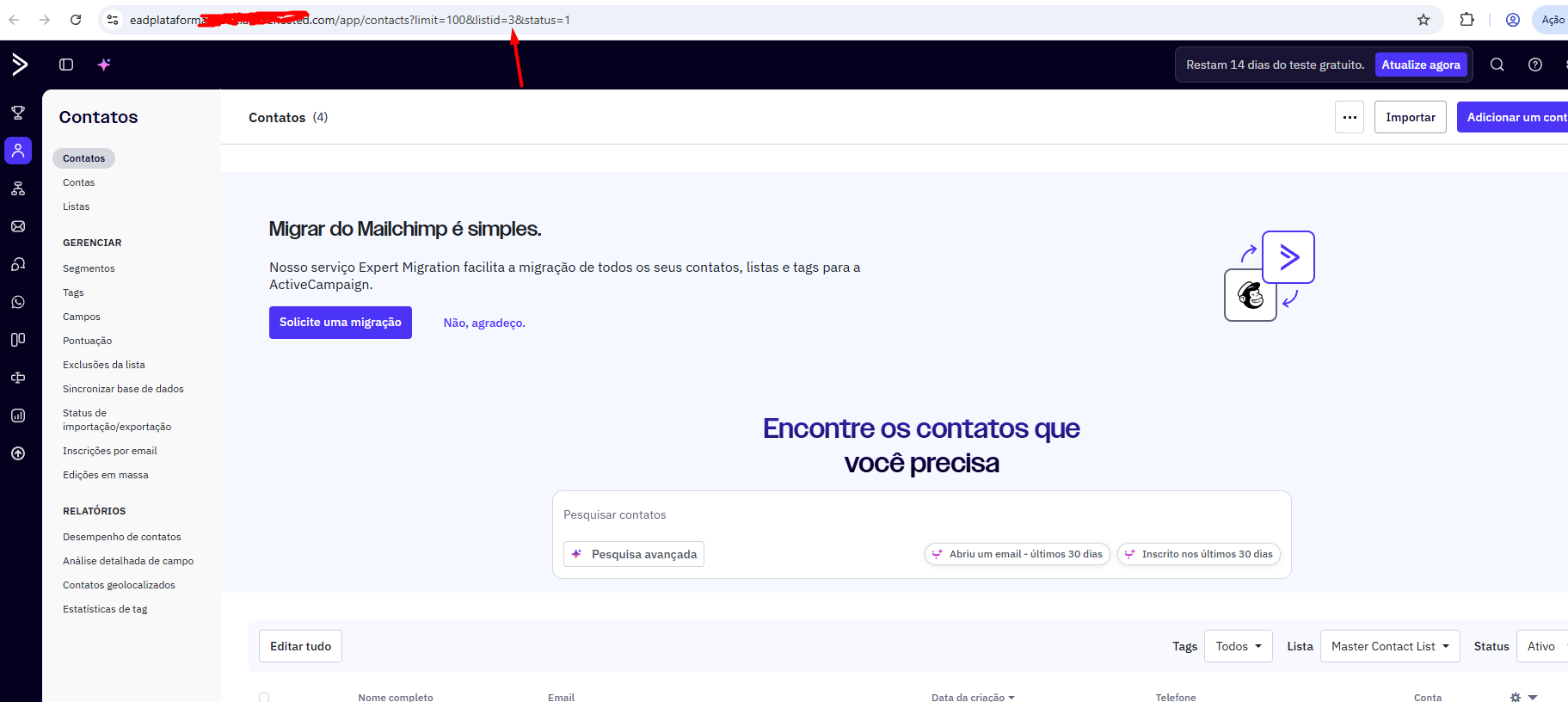Screen dimensions: 1568x702
Task: Click the Atualize agora upgrade button
Action: (x=1421, y=65)
